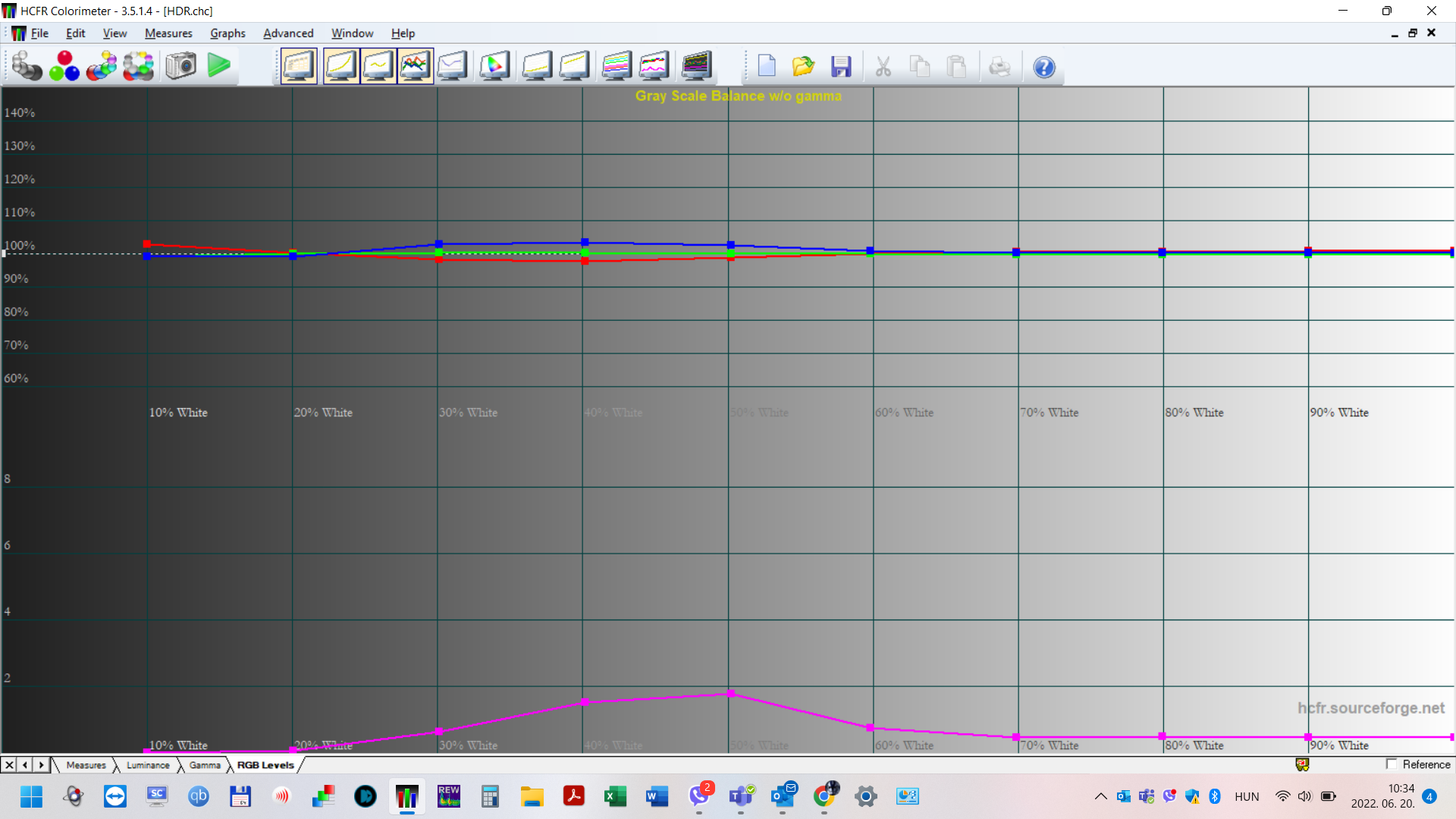Image resolution: width=1456 pixels, height=819 pixels.
Task: Click the save floppy disk icon
Action: (x=841, y=67)
